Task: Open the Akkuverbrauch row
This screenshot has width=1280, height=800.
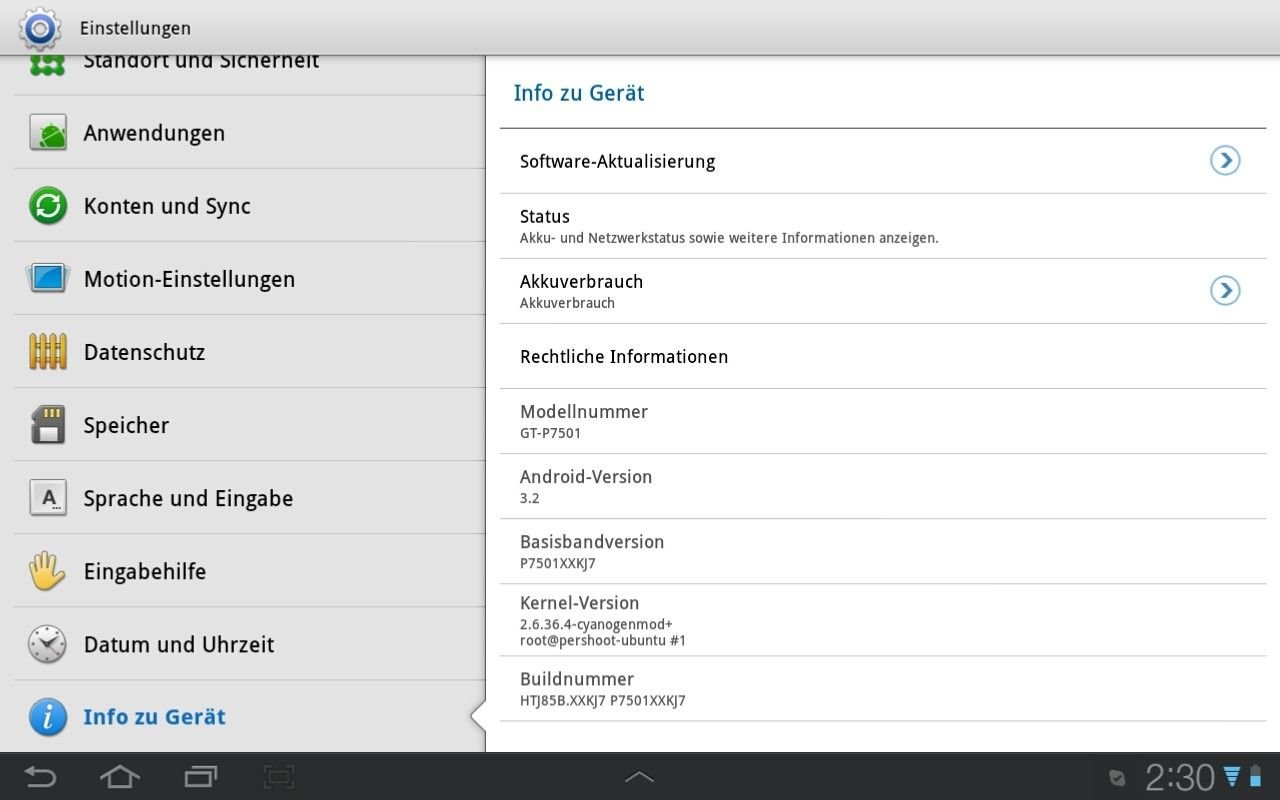Action: pos(883,291)
